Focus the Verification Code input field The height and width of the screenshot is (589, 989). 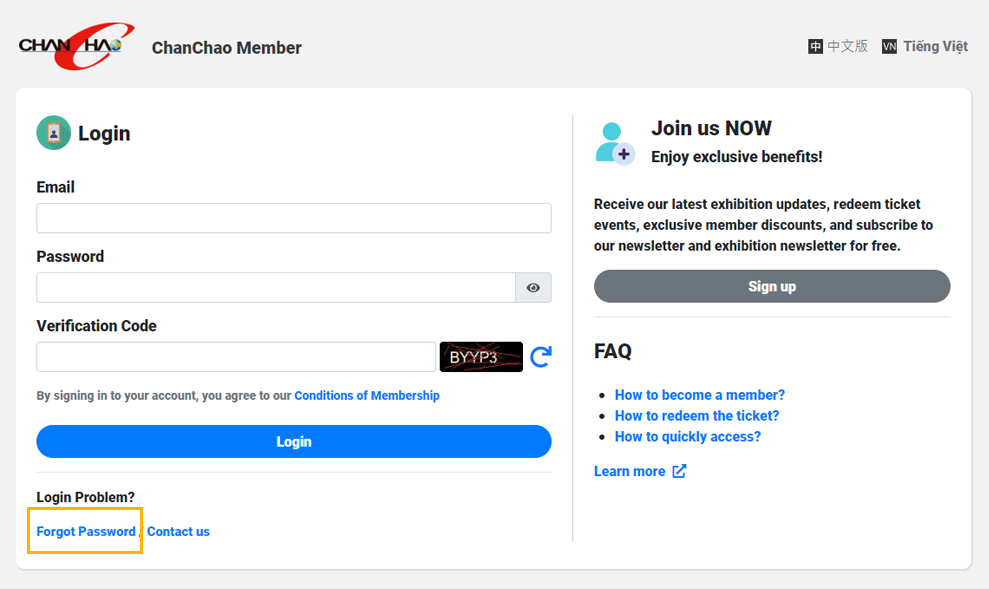coord(236,357)
